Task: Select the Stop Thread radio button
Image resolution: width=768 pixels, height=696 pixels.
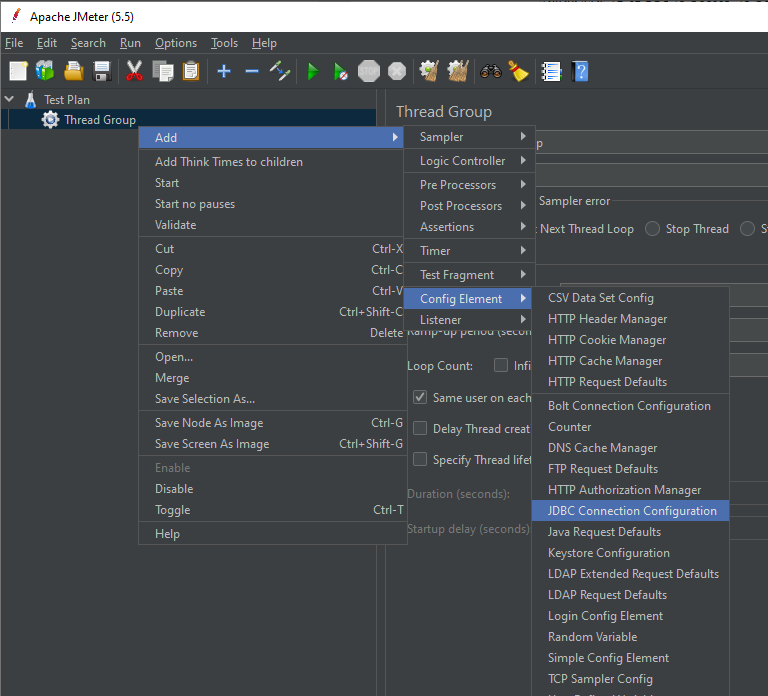Action: click(x=653, y=229)
